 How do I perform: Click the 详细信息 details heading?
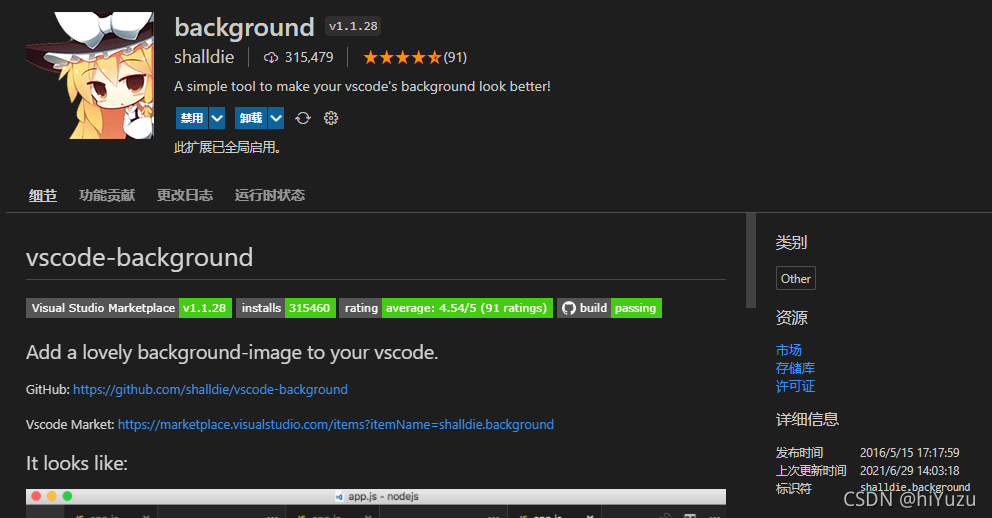(x=807, y=419)
